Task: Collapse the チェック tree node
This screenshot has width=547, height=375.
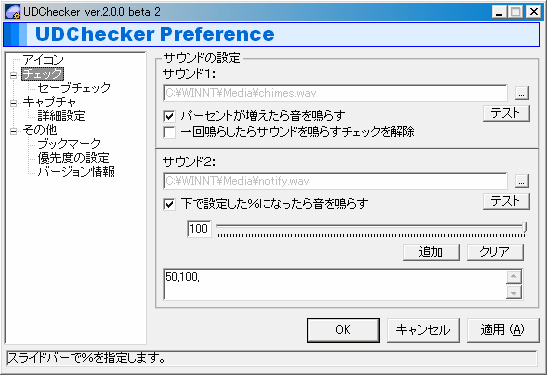Action: (13, 75)
